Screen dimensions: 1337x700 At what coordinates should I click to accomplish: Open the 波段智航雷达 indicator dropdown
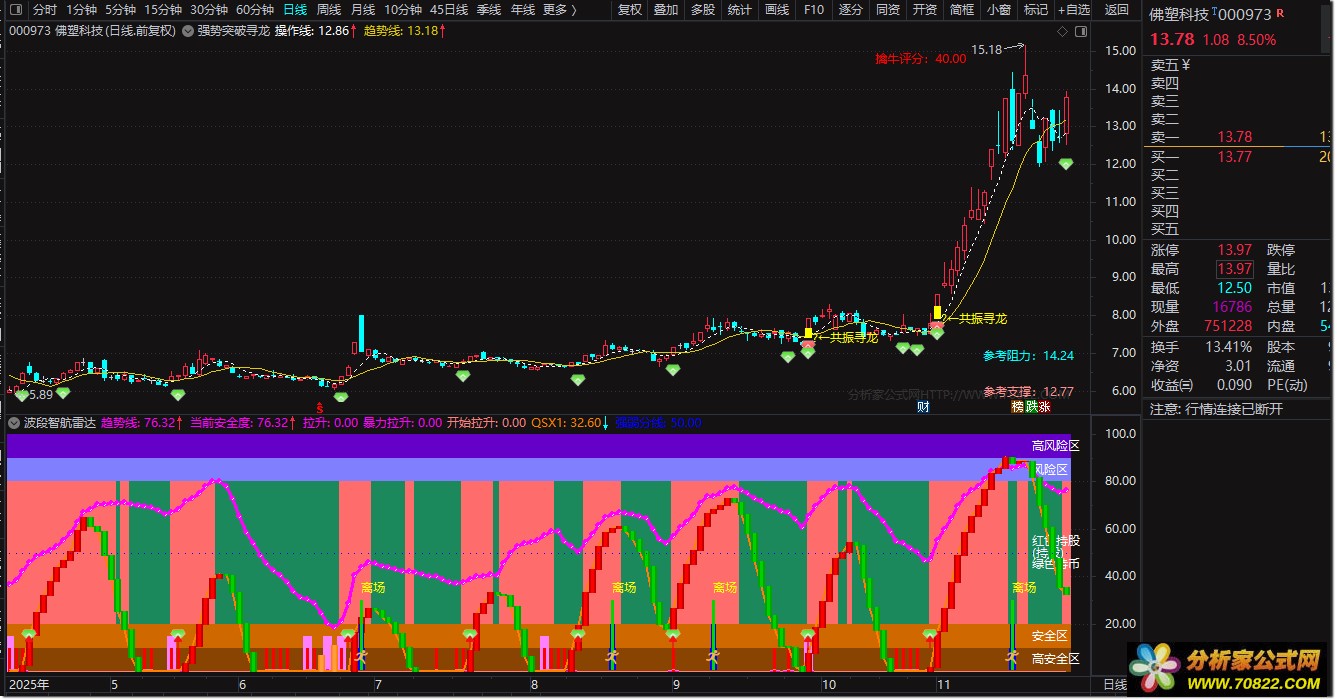tap(14, 422)
